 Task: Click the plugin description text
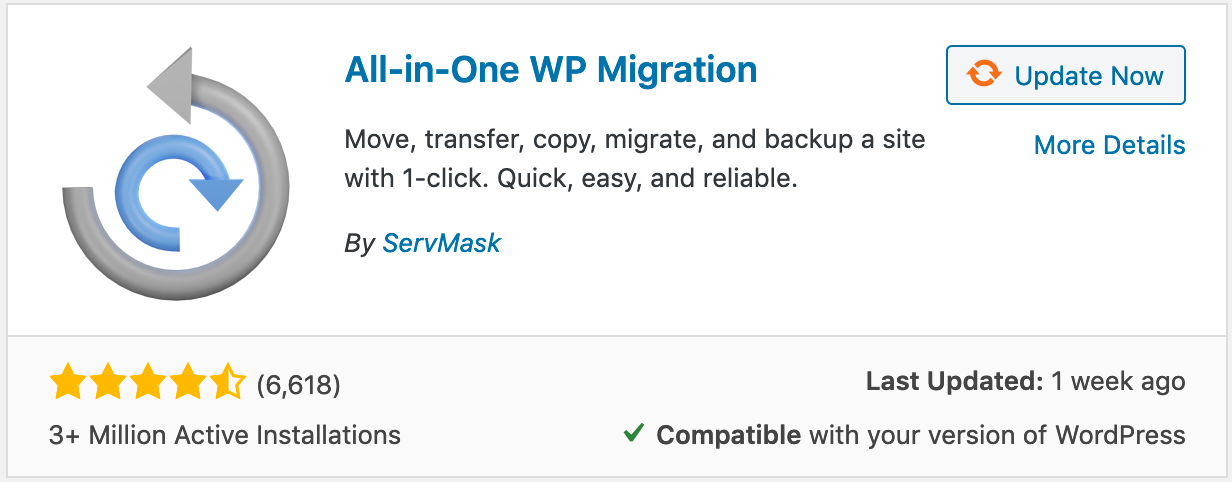tap(634, 160)
